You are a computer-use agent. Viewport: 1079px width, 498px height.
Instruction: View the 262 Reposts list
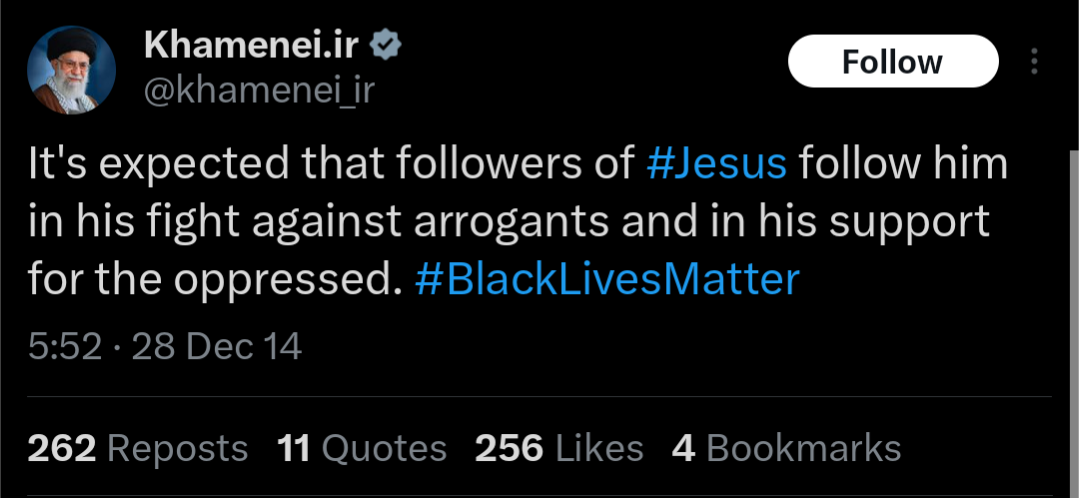138,448
